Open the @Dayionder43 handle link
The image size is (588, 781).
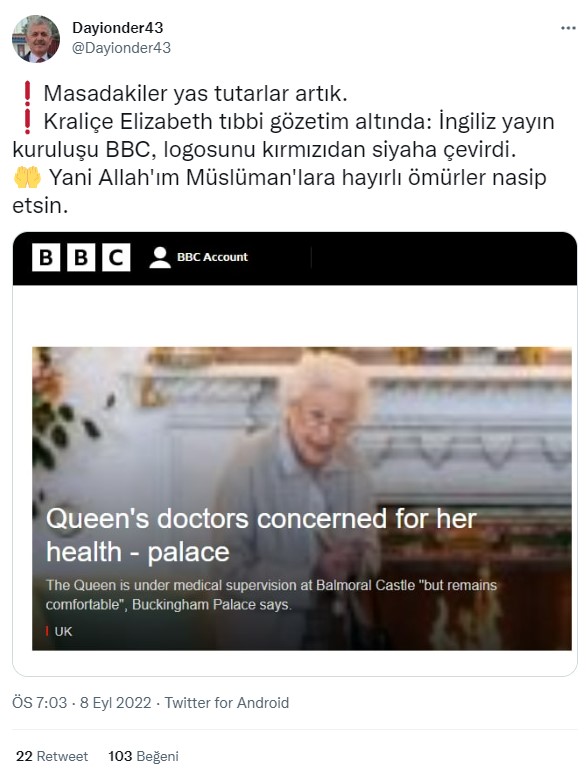[x=121, y=48]
